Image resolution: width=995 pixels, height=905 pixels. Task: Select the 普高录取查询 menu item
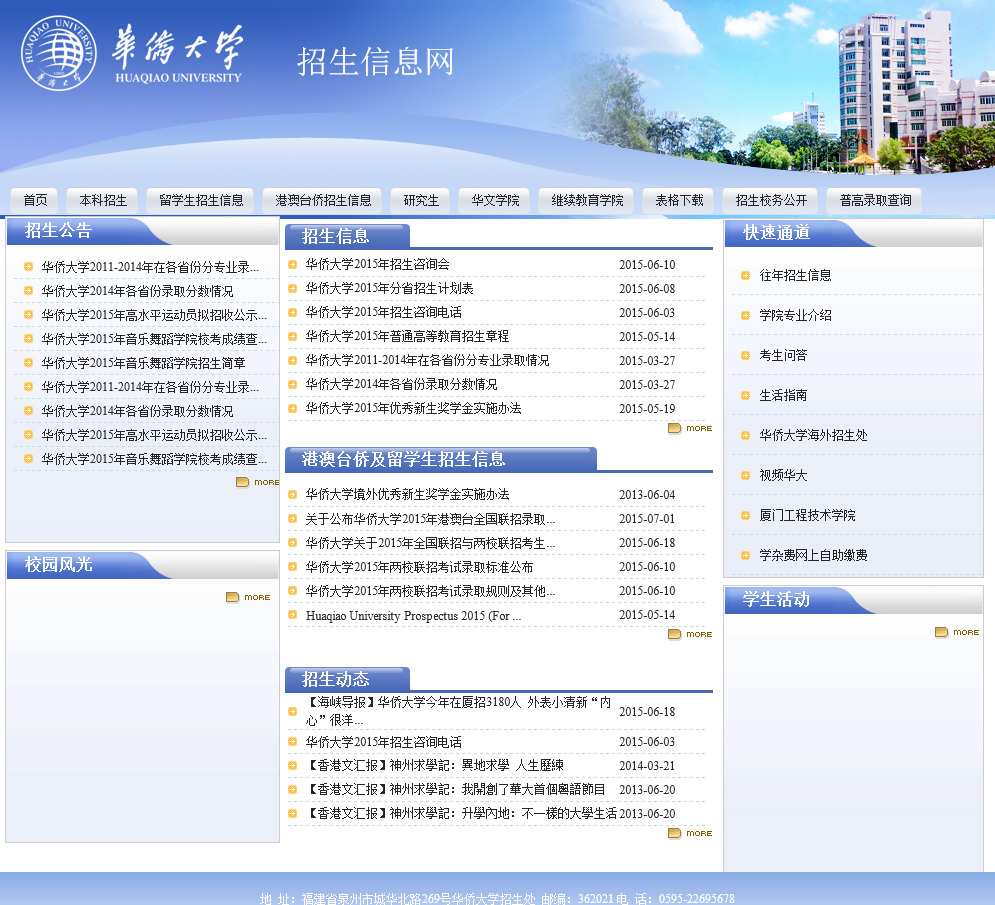click(875, 201)
